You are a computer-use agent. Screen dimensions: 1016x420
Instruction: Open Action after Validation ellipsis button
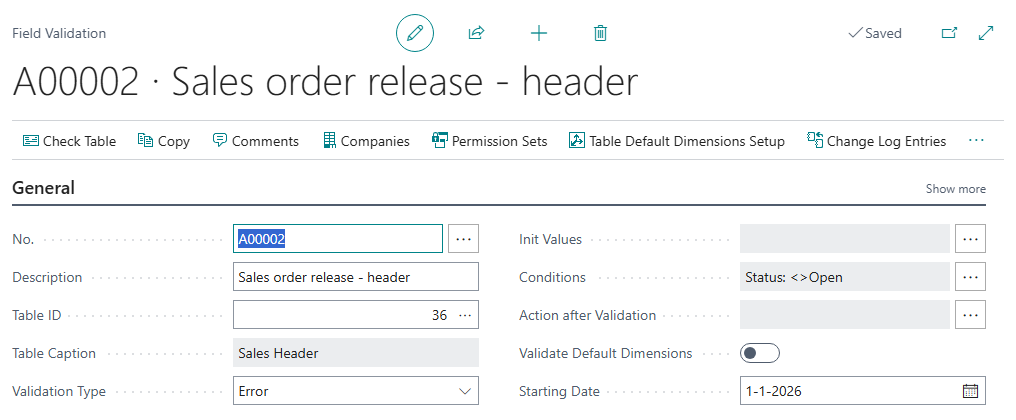[x=970, y=315]
